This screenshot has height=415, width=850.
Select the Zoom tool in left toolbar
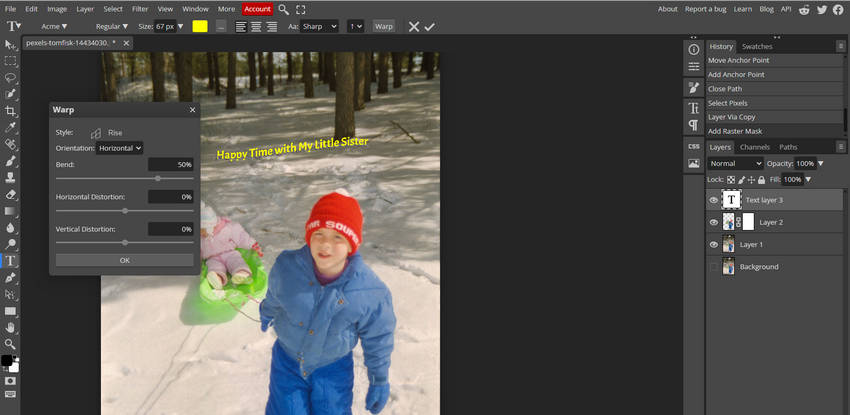[x=10, y=344]
